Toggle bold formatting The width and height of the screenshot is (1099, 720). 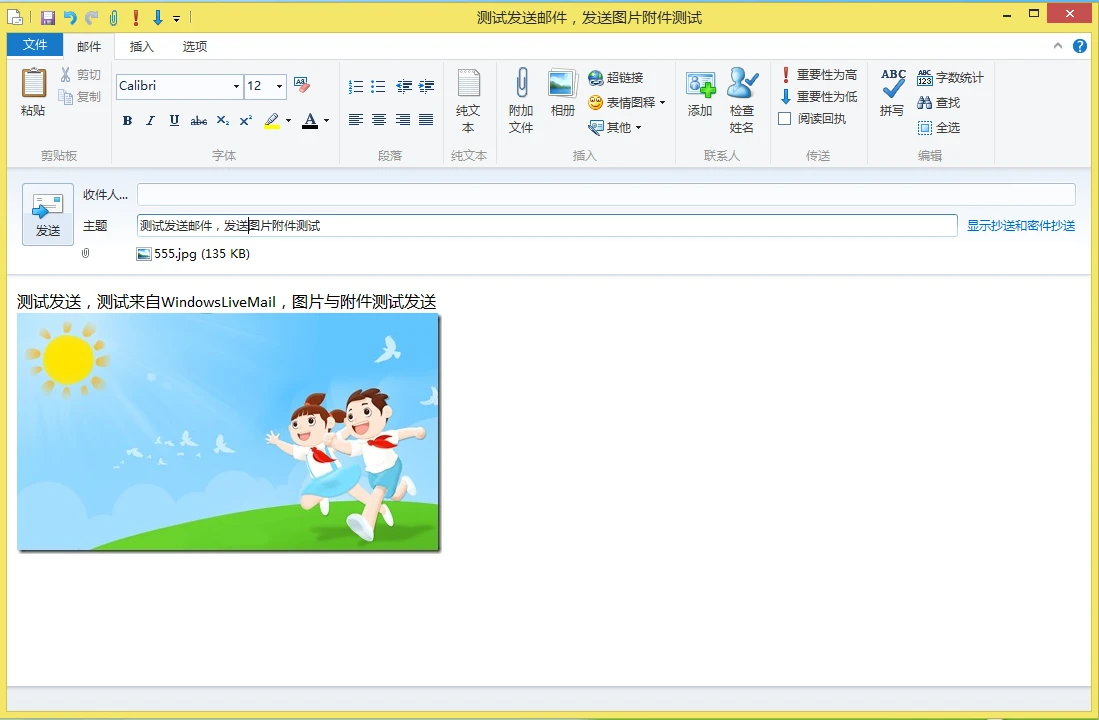point(127,121)
